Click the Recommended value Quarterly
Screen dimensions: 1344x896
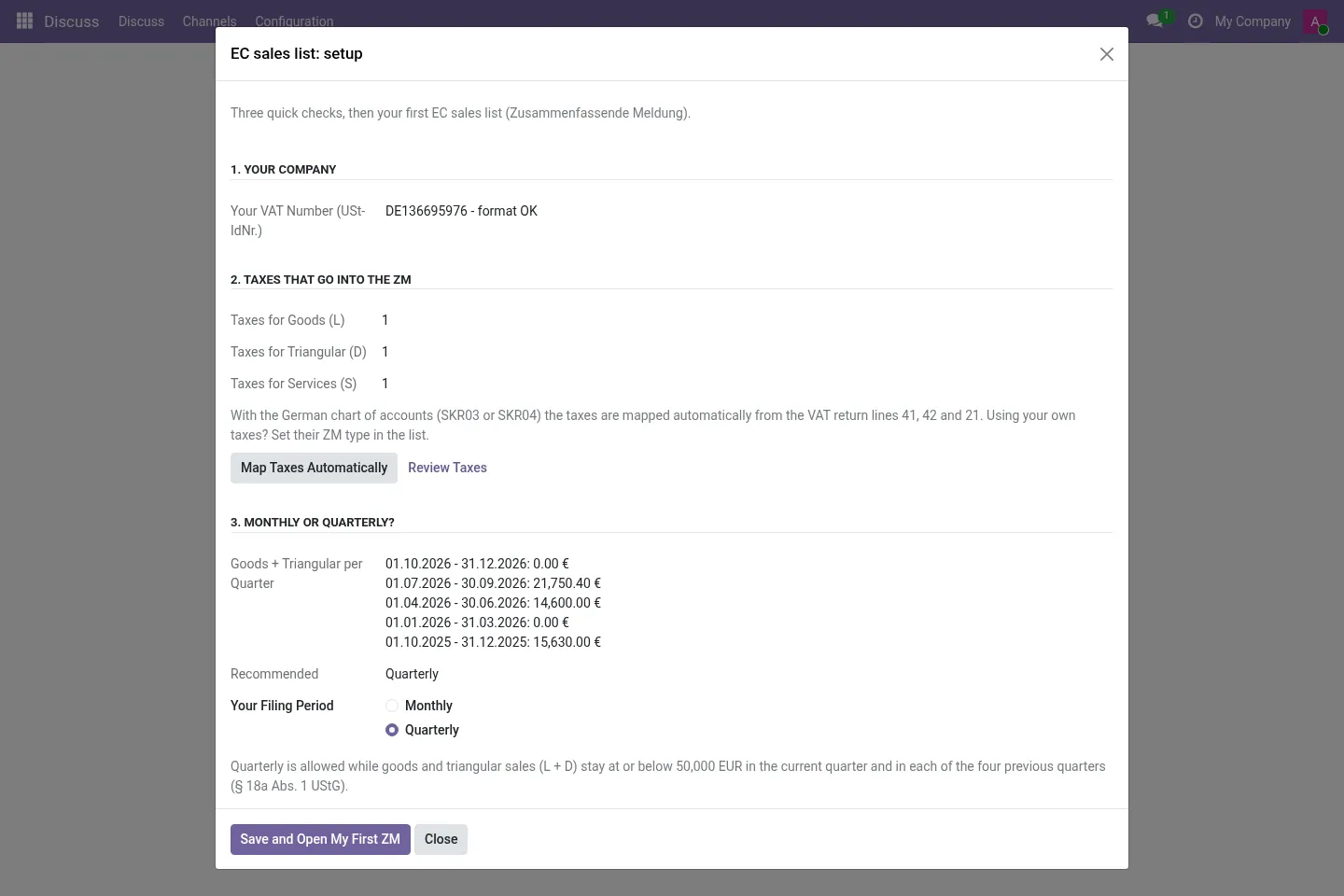(x=412, y=674)
